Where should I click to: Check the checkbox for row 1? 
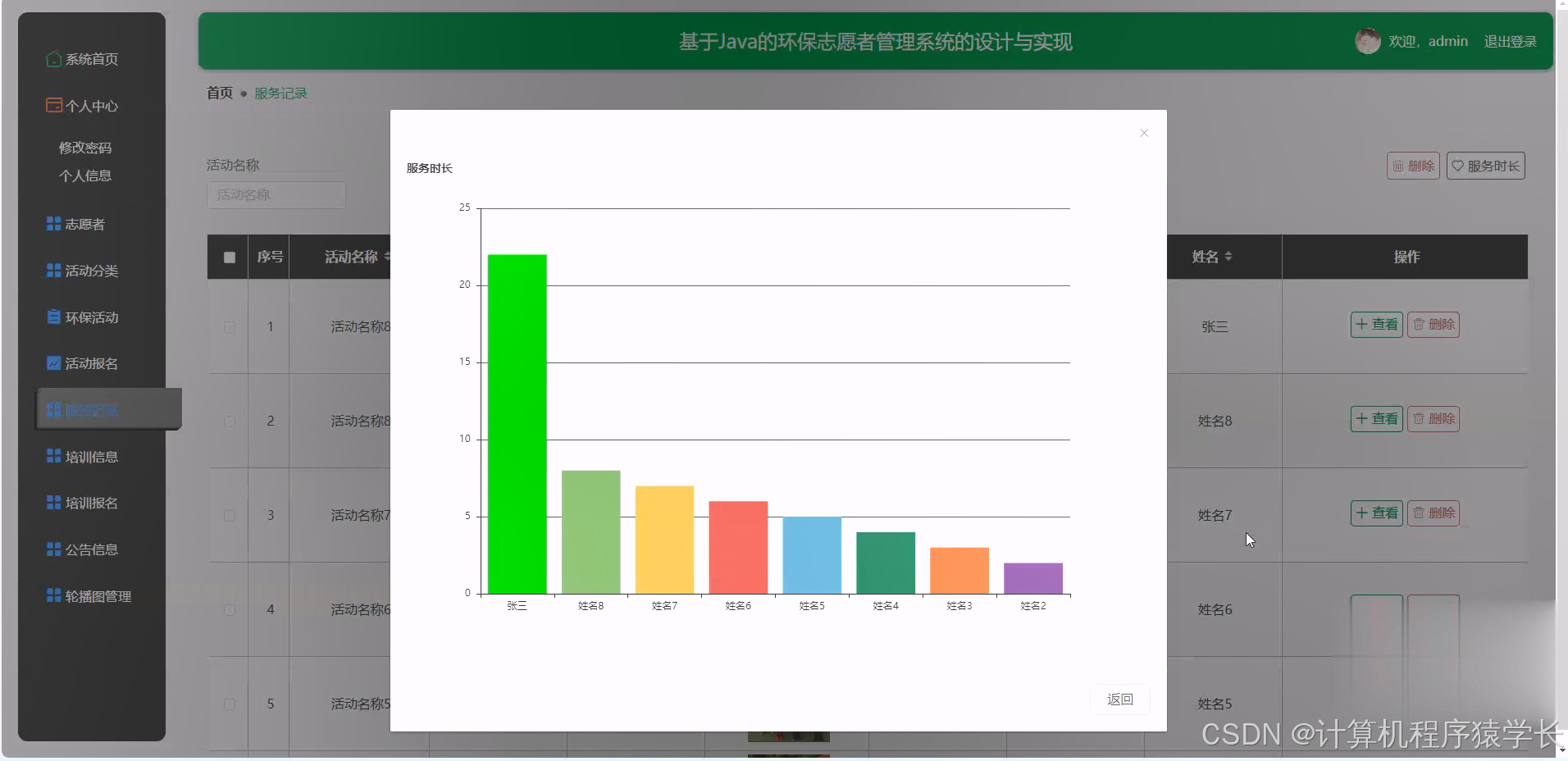[x=230, y=327]
